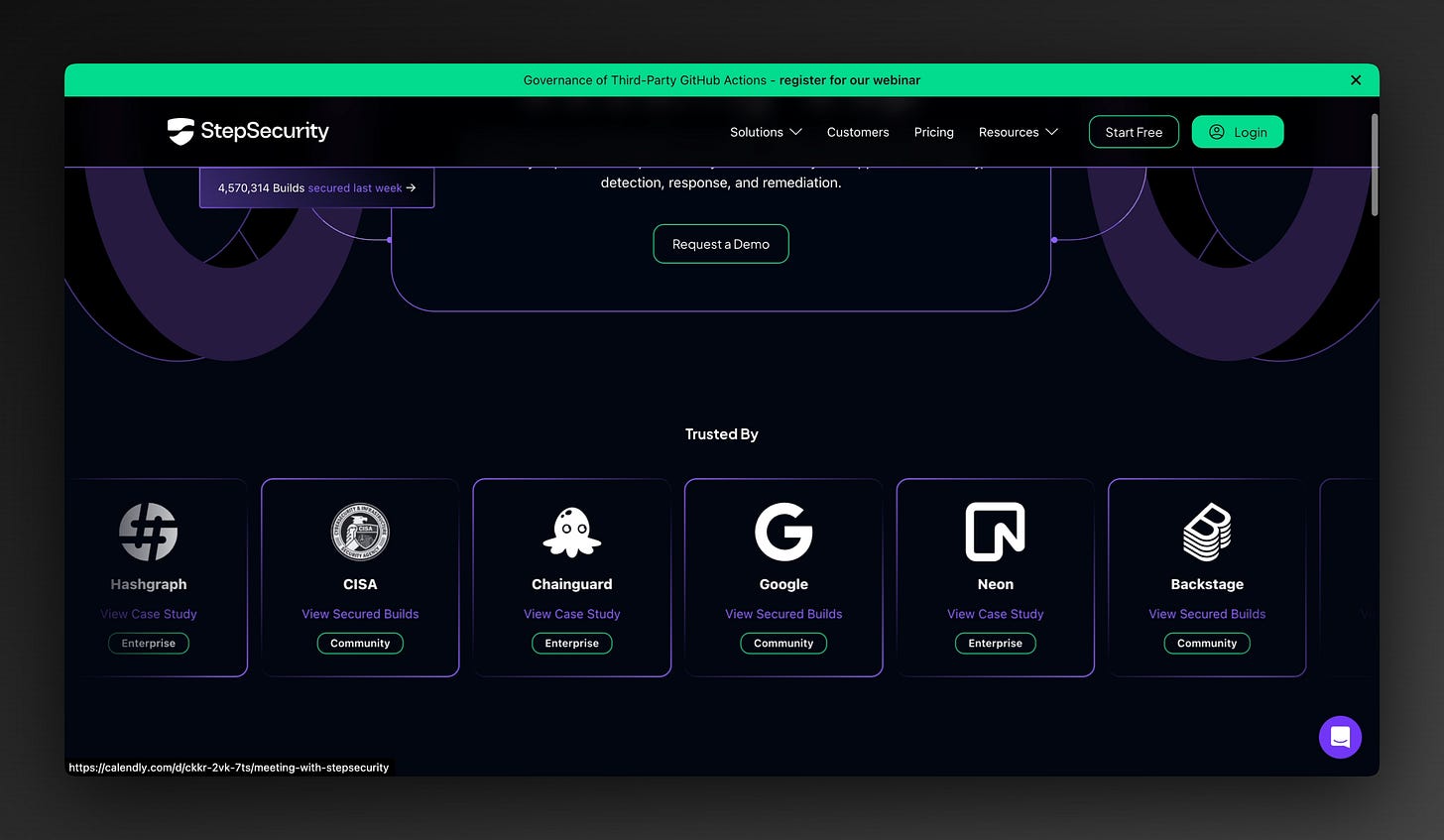Click the Request a Demo button
This screenshot has height=840, width=1444.
[721, 244]
